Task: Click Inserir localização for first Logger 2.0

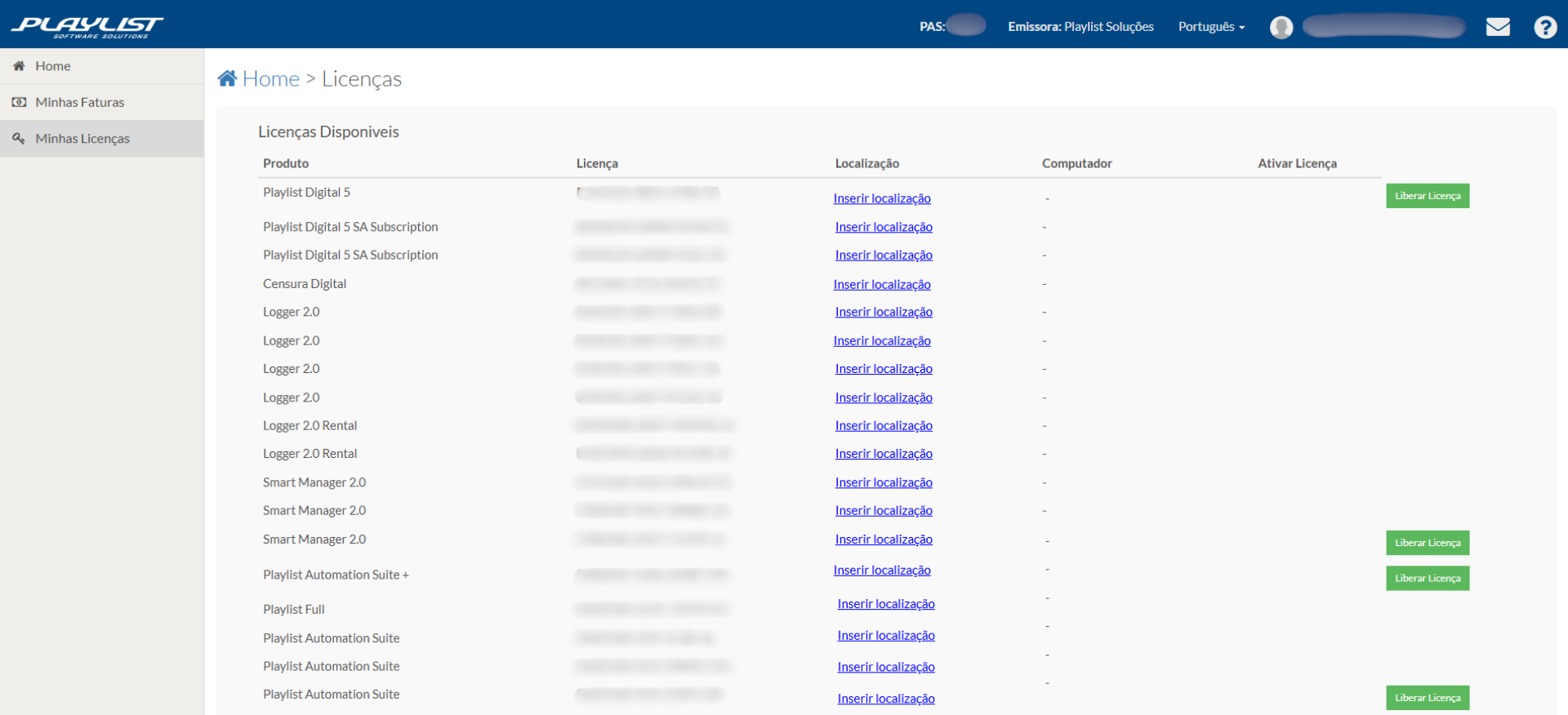Action: point(884,312)
